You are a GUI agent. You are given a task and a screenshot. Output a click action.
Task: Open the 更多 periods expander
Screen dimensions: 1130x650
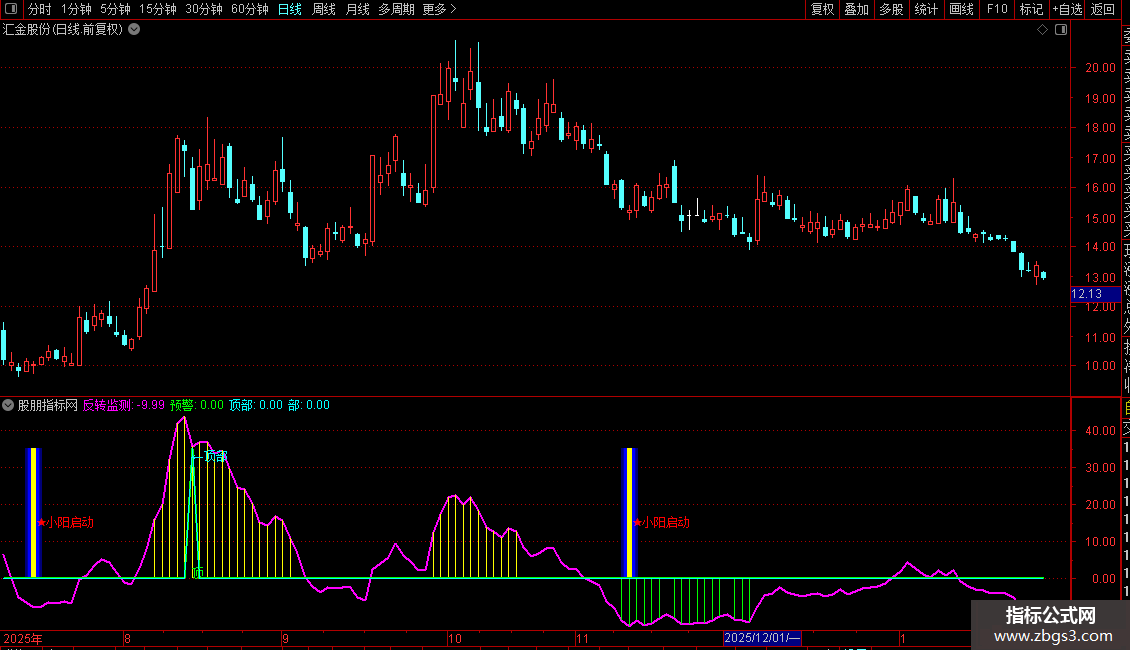tap(439, 10)
